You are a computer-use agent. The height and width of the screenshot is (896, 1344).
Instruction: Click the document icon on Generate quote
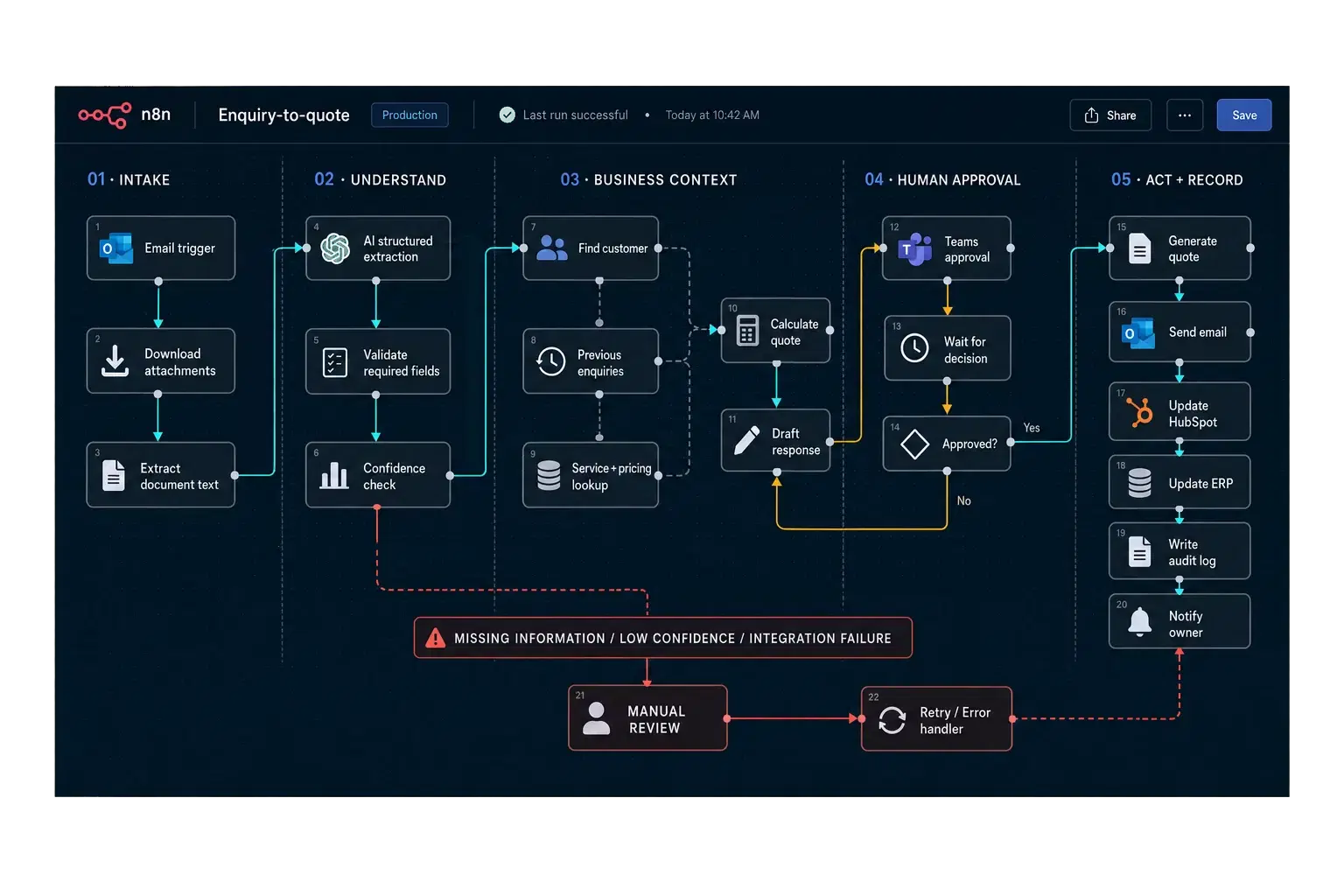point(1139,248)
